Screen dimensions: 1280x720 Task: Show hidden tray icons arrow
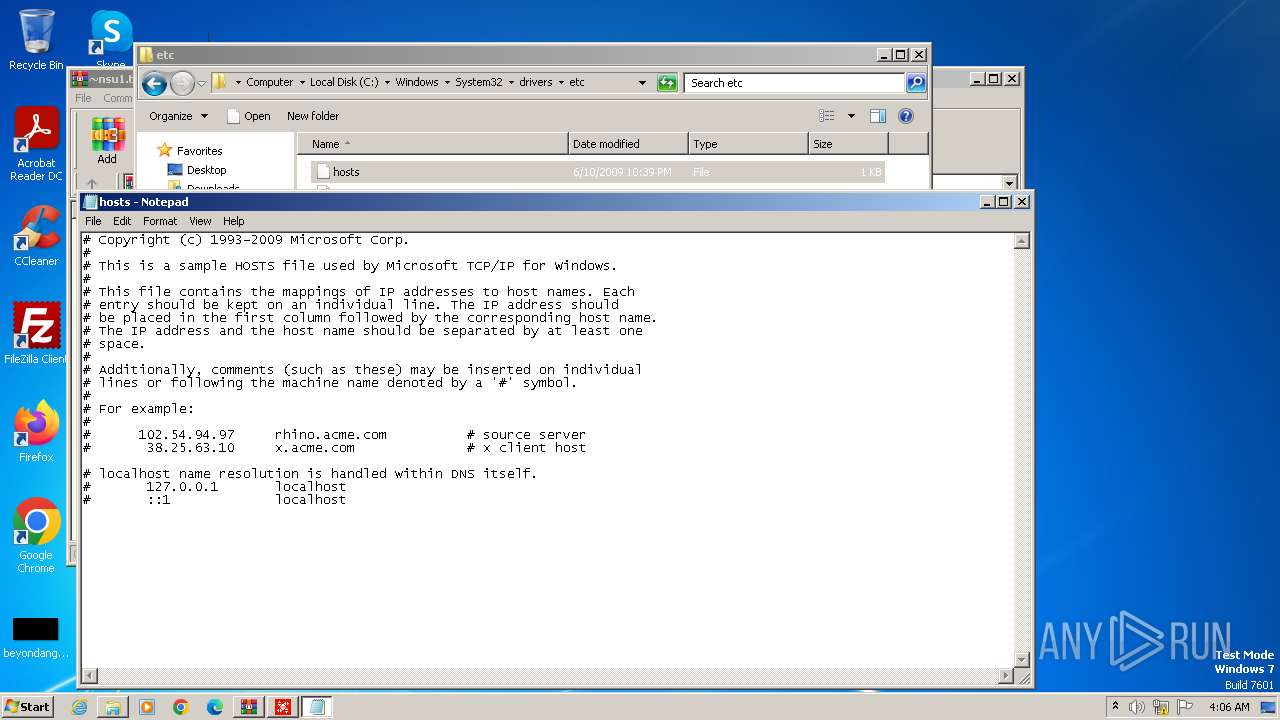tap(1115, 707)
